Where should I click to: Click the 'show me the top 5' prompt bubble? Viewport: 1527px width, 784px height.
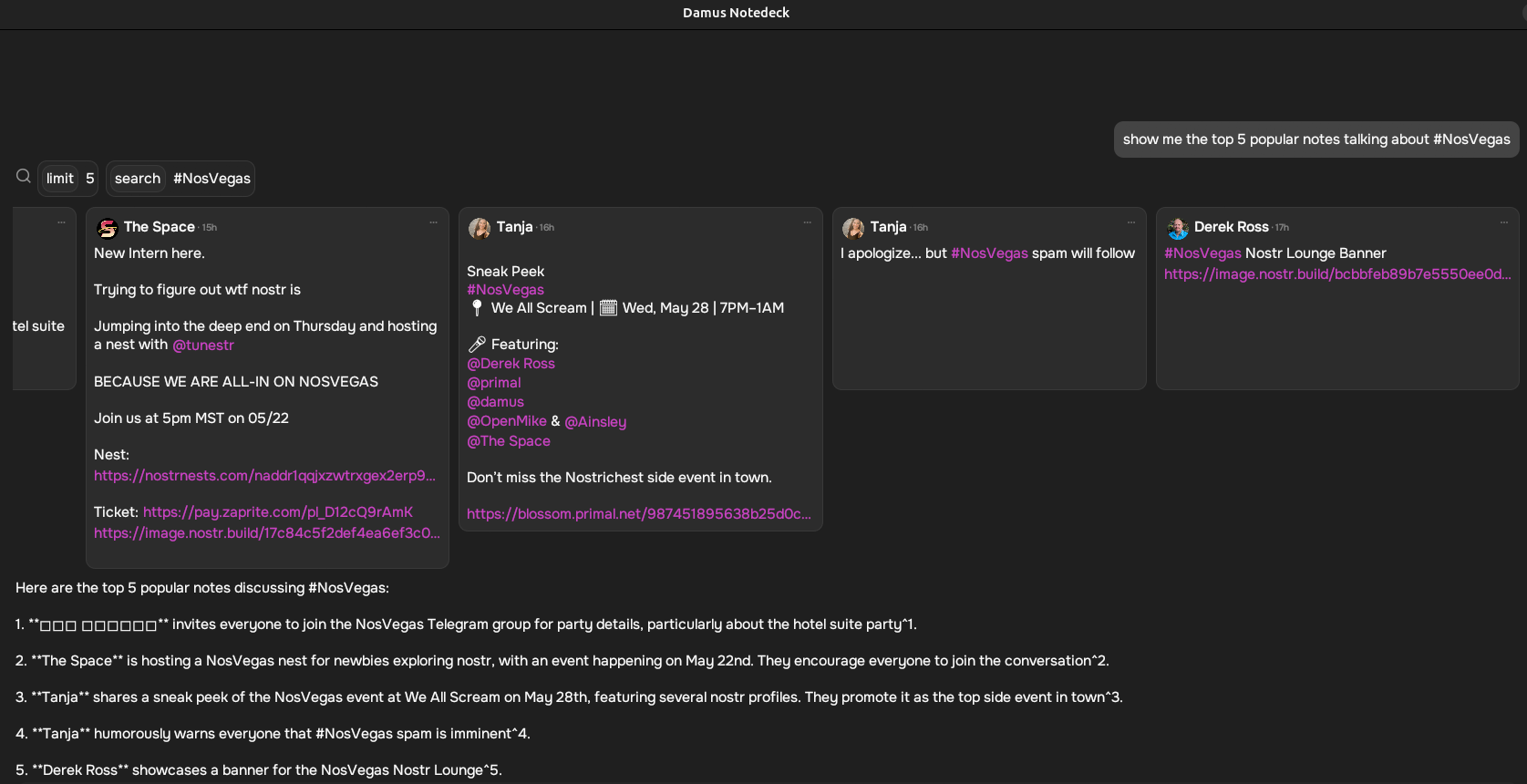point(1316,139)
